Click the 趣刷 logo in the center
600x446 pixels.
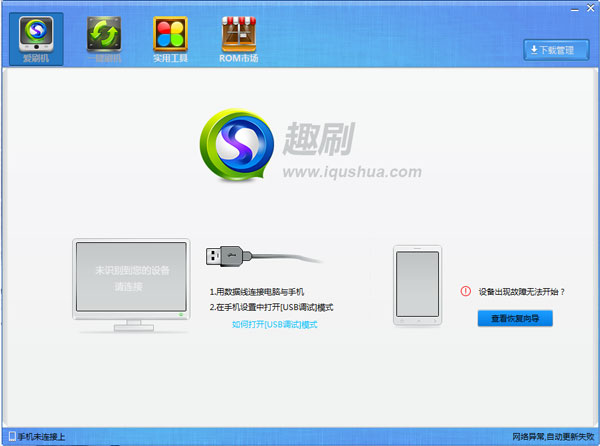241,147
